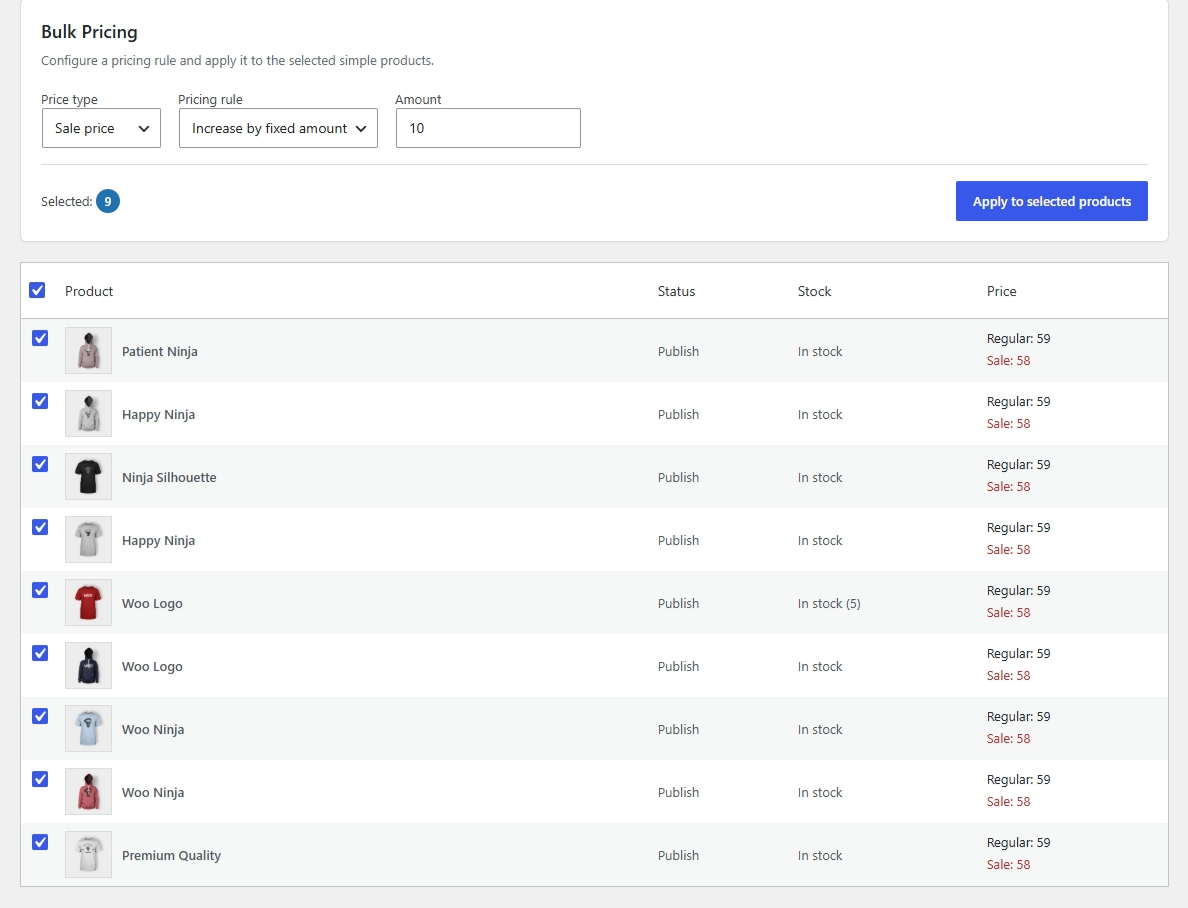Click the Ninja Silhouette black t-shirt thumbnail

(x=89, y=477)
